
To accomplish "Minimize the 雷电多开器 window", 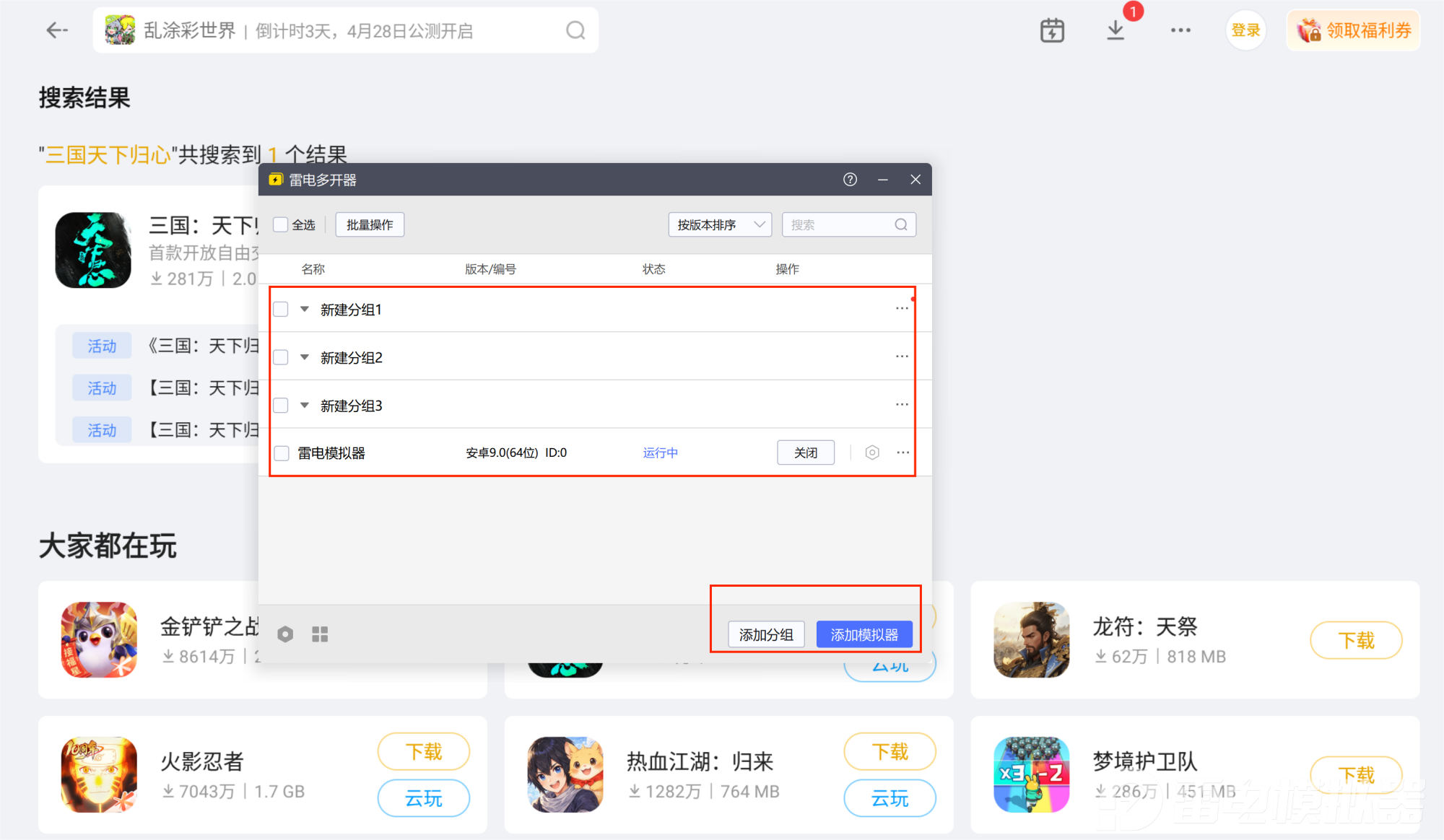I will click(882, 180).
